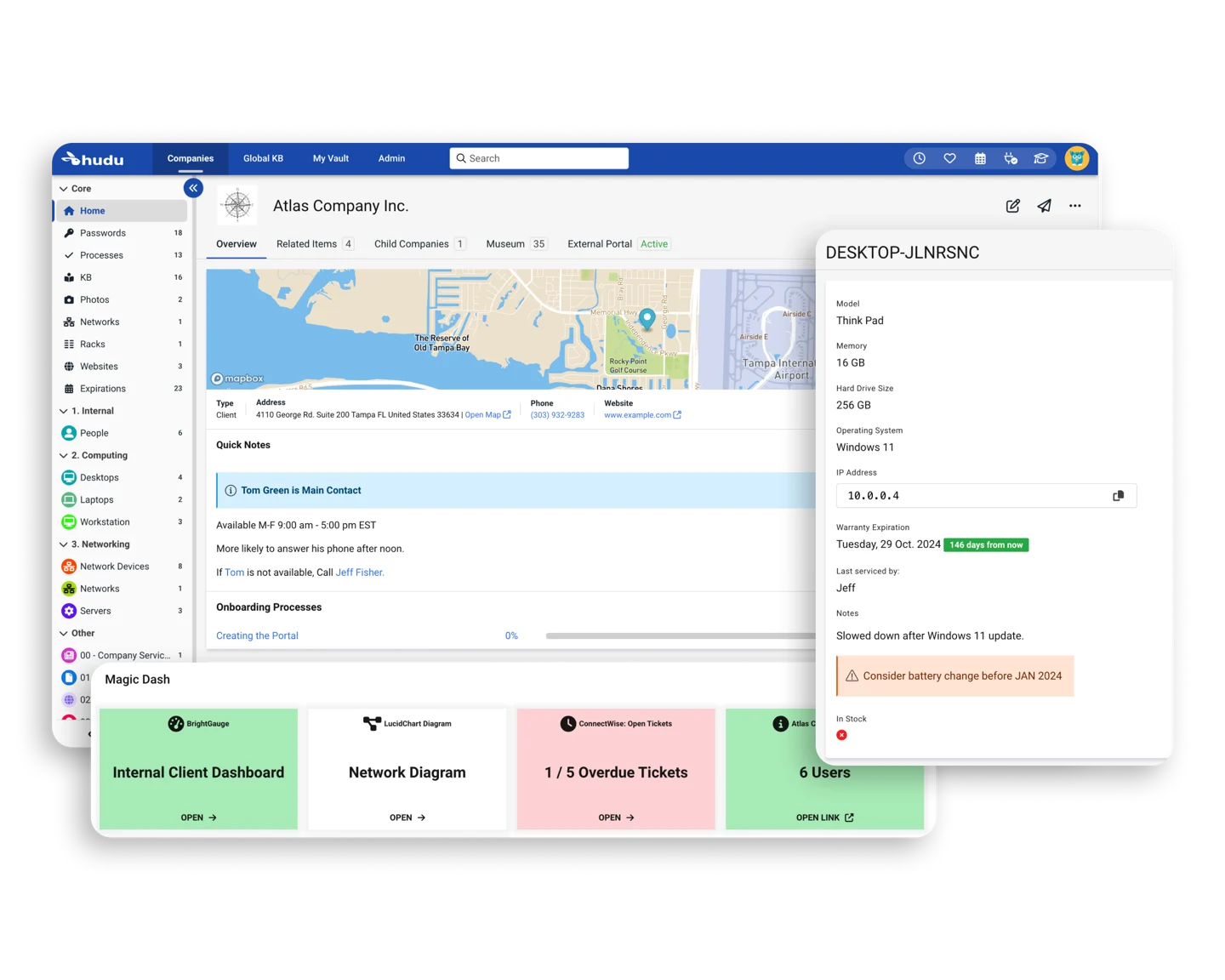Click the Tom Green is Main Contact note
Screen dimensions: 1225x980
pyautogui.click(x=516, y=491)
